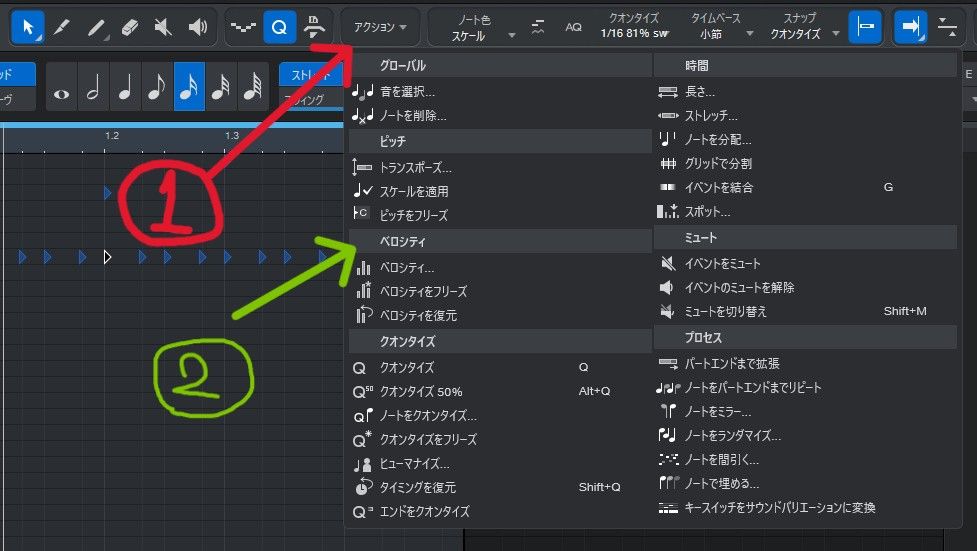
Task: Toggle the AQ auto-quantize button
Action: [573, 27]
